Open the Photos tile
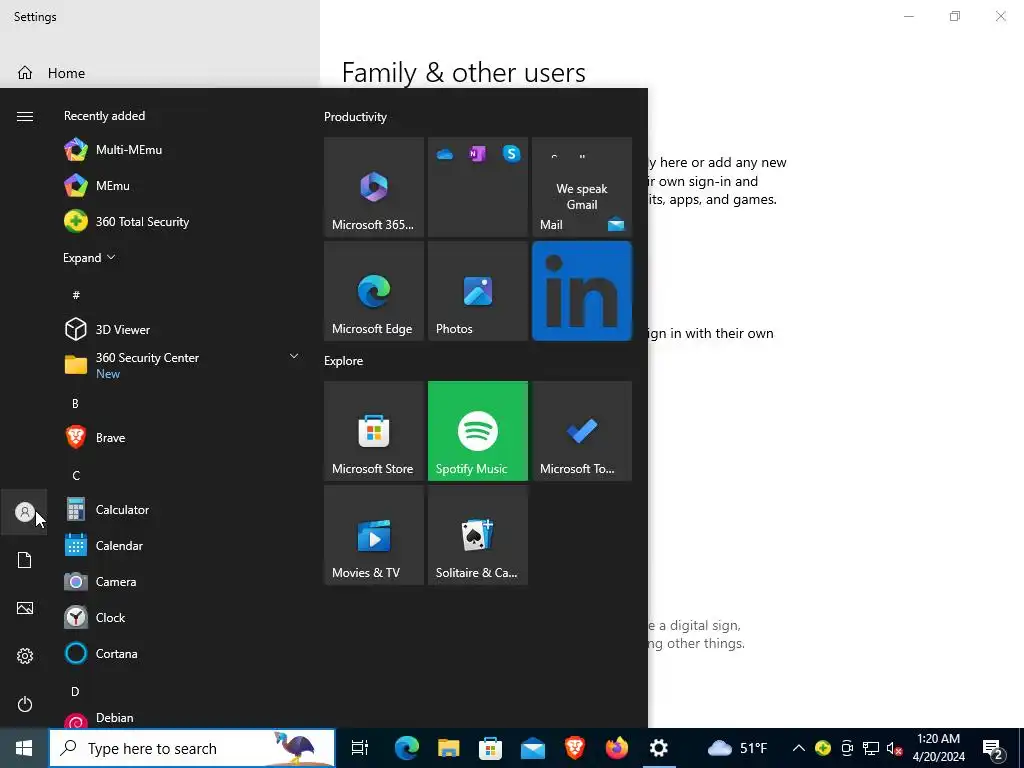Viewport: 1024px width, 768px height. (478, 291)
